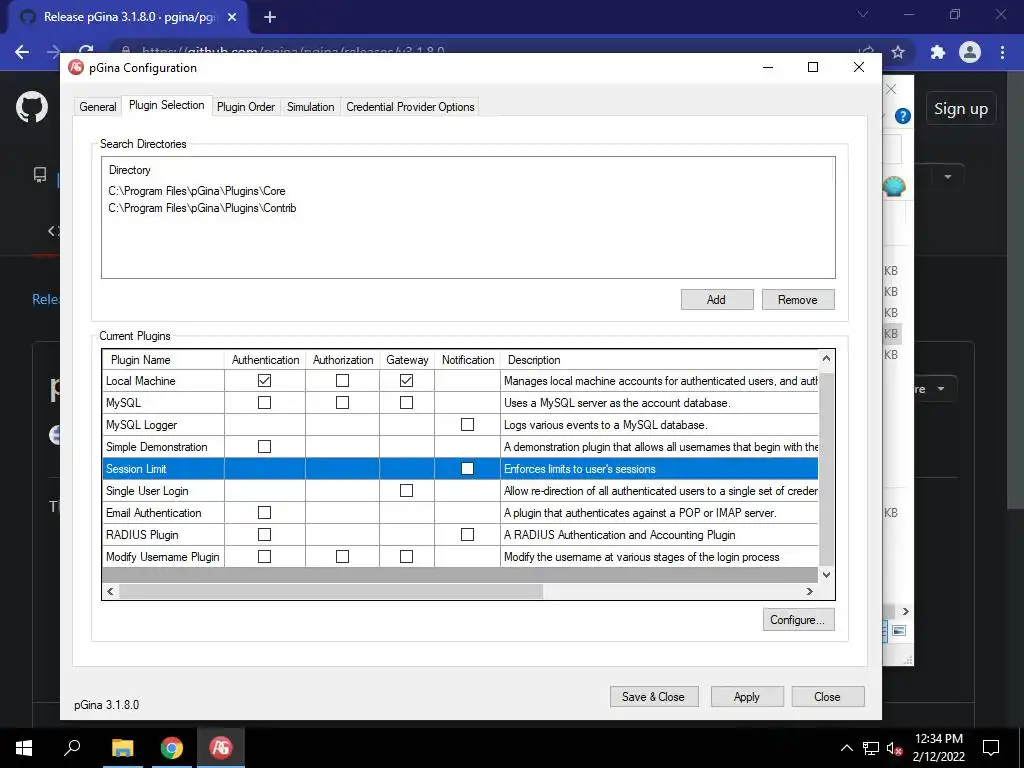Image resolution: width=1024 pixels, height=768 pixels.
Task: Click the network tray icon
Action: point(870,748)
